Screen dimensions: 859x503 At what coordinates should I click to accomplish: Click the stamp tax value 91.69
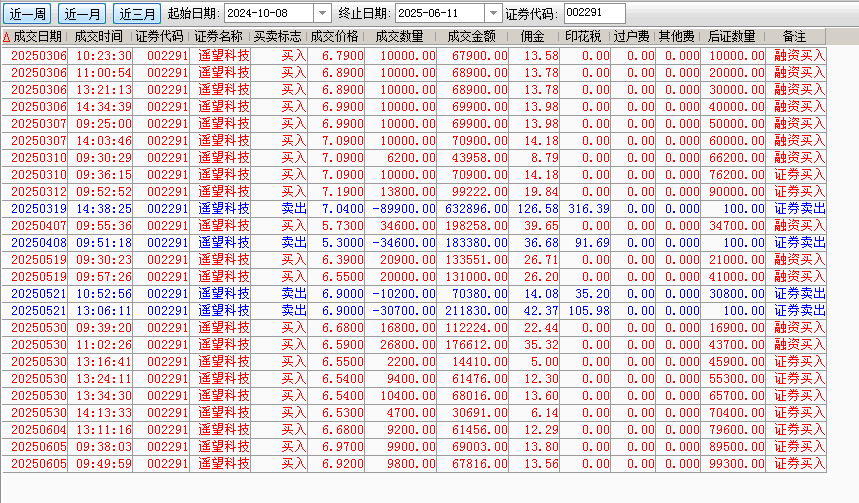pyautogui.click(x=592, y=243)
